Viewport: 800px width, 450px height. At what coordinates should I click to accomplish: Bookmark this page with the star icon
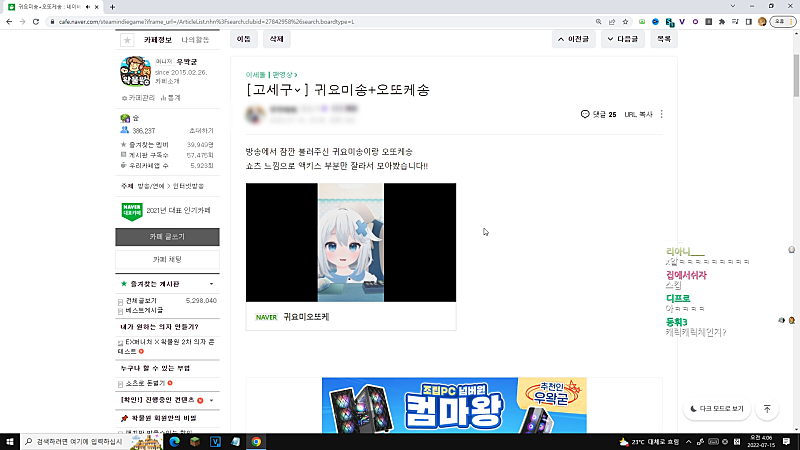(625, 22)
